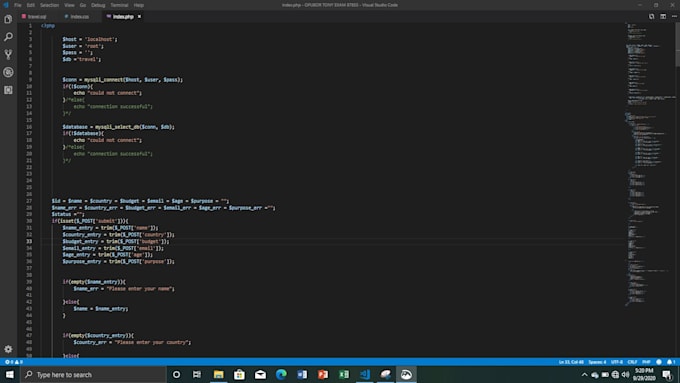Image resolution: width=680 pixels, height=383 pixels.
Task: Click the CRLF end-of-line selector
Action: (632, 362)
